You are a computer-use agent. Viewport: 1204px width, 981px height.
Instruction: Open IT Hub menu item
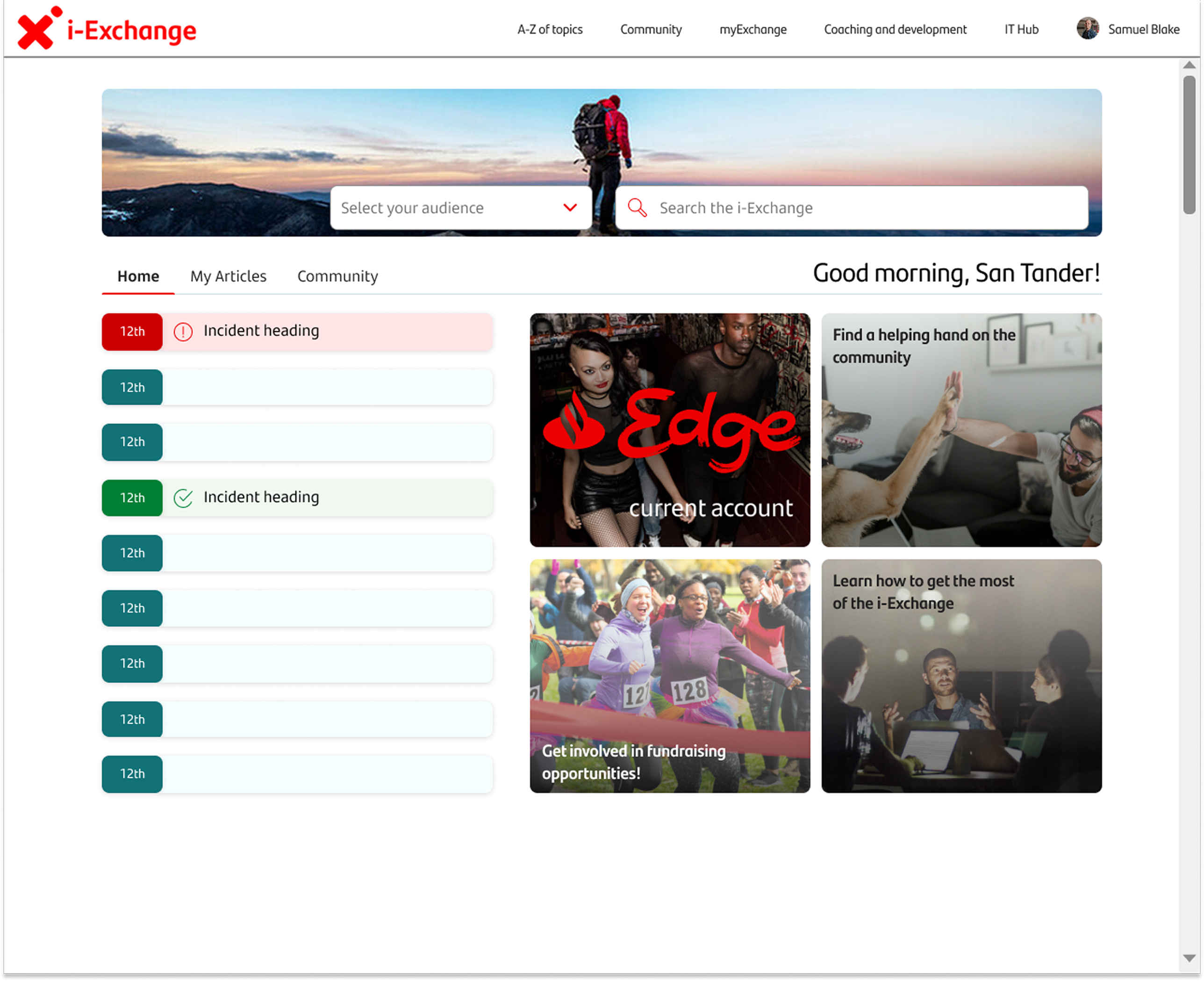(x=1021, y=29)
